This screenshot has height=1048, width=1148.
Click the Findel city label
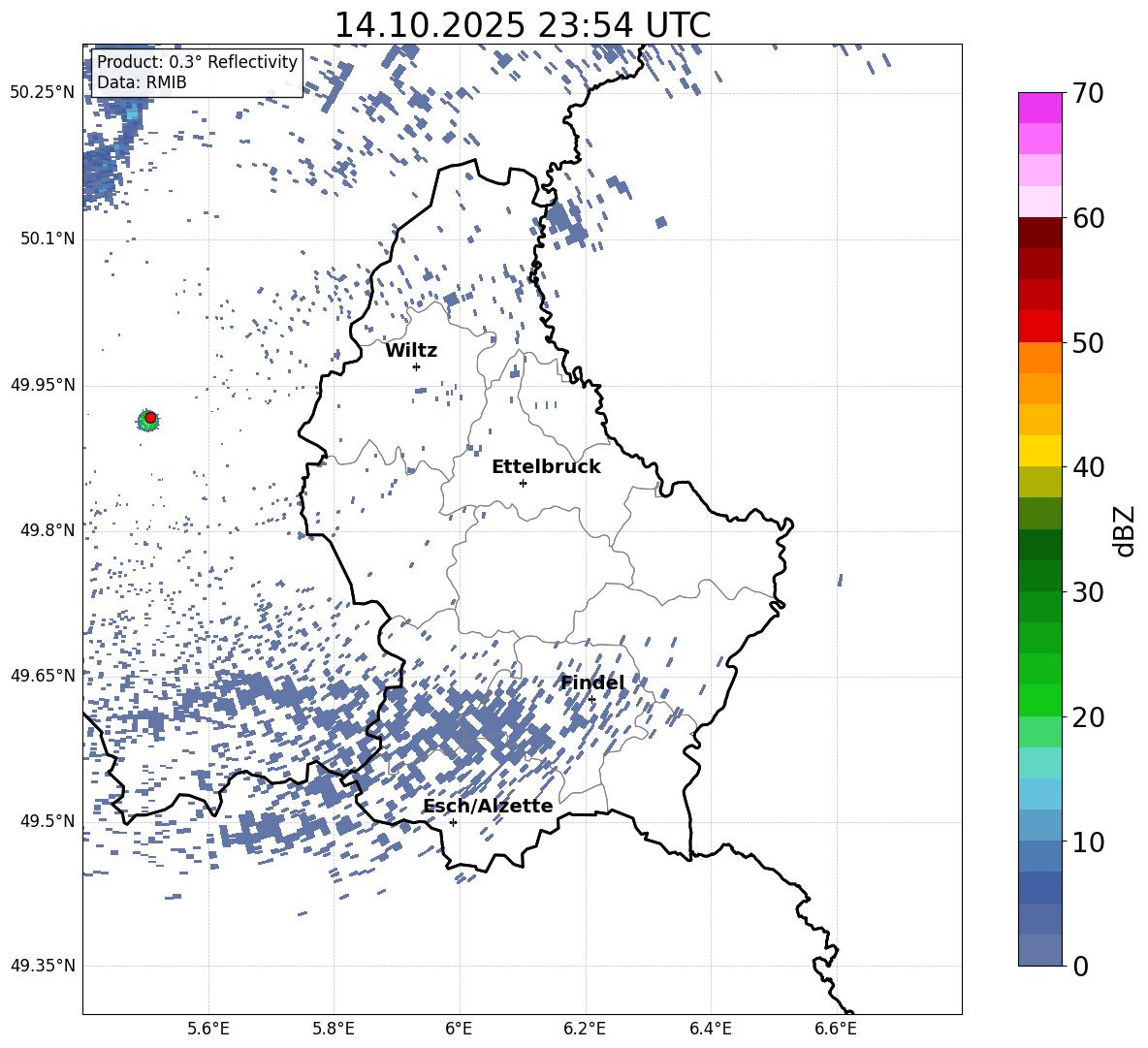(592, 683)
